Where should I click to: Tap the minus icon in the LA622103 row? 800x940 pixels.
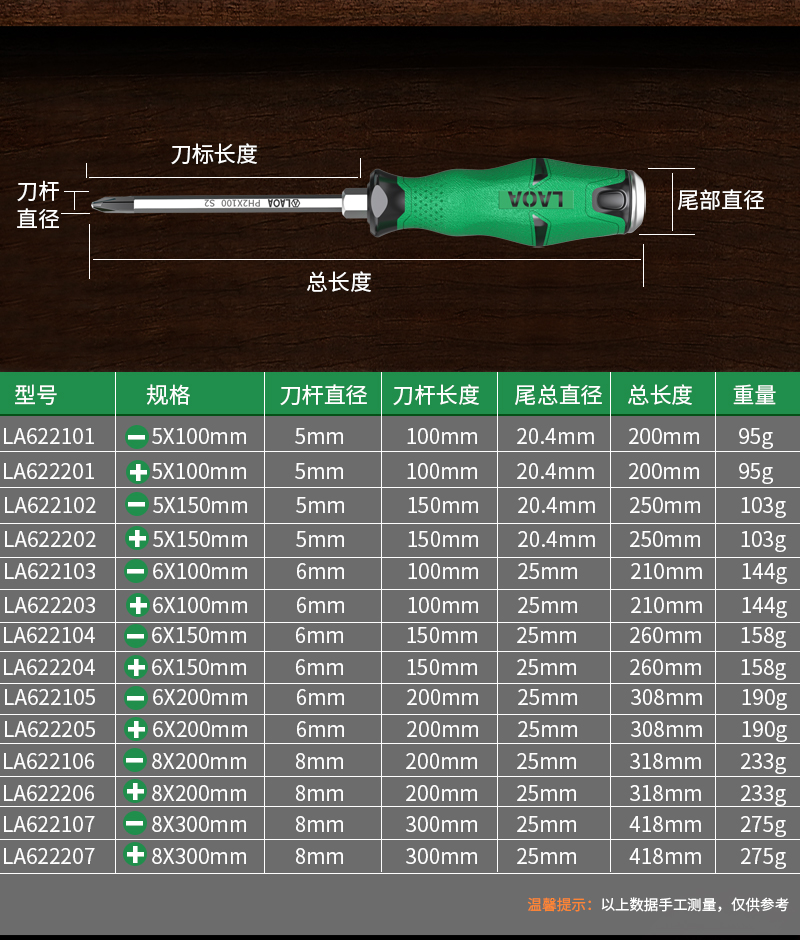click(136, 571)
